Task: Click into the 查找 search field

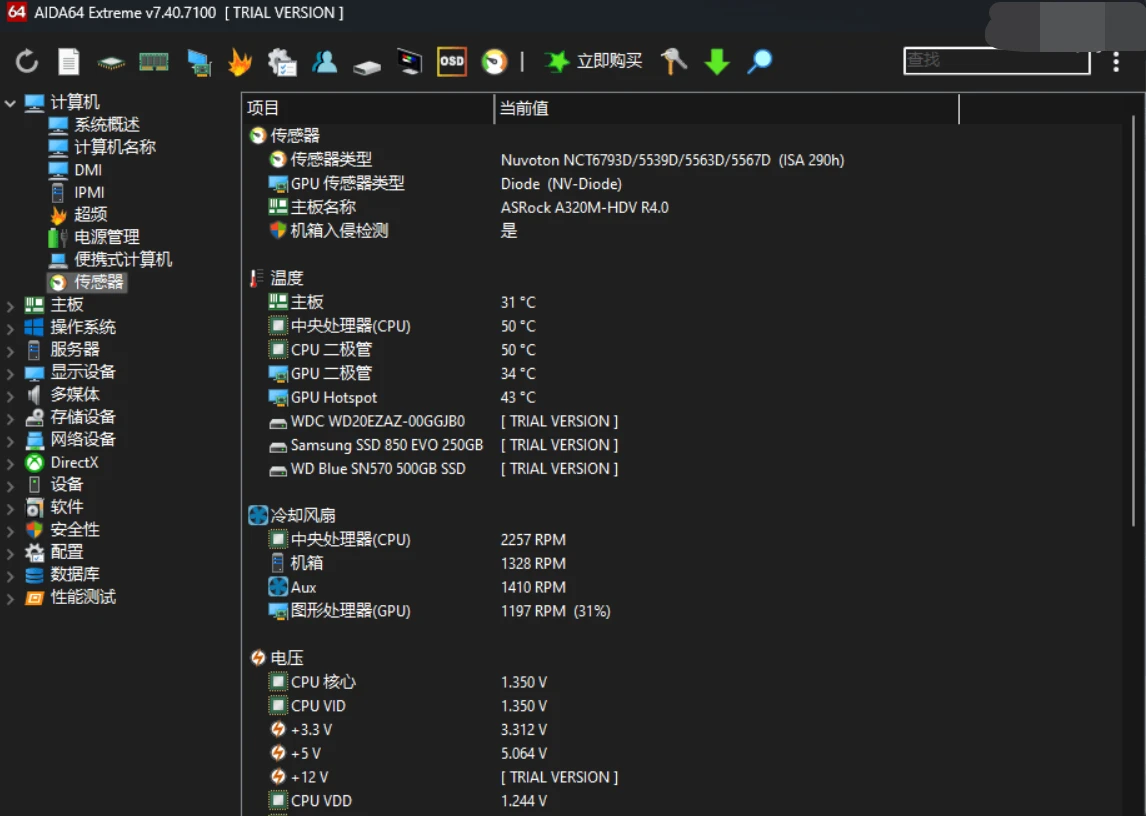Action: click(x=997, y=60)
